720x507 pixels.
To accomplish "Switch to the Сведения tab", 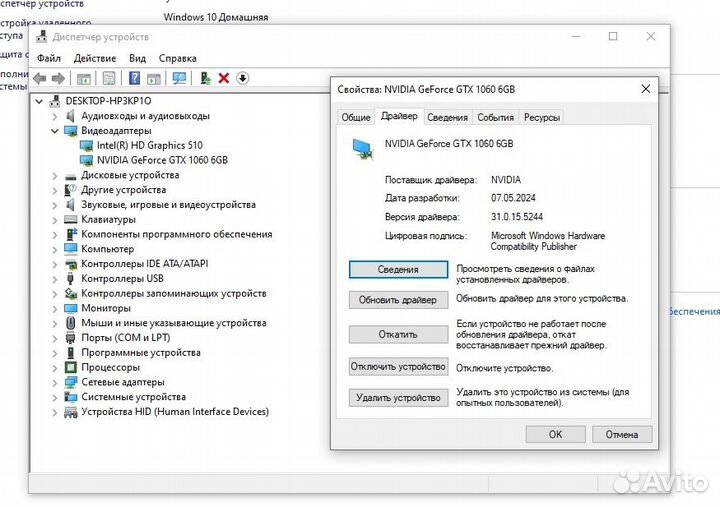I will [x=447, y=118].
